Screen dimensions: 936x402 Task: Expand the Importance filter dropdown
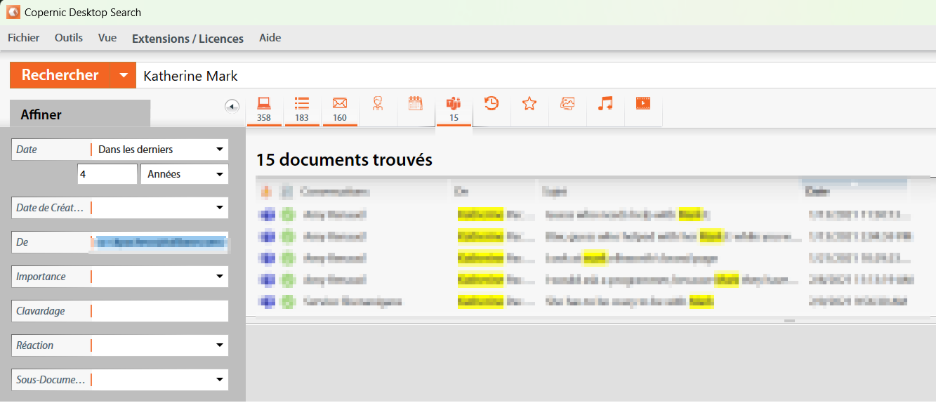tap(219, 276)
